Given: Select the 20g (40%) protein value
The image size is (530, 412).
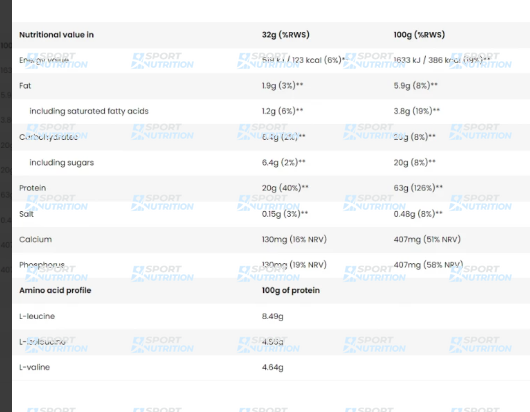Looking at the screenshot, I should click(x=285, y=188).
